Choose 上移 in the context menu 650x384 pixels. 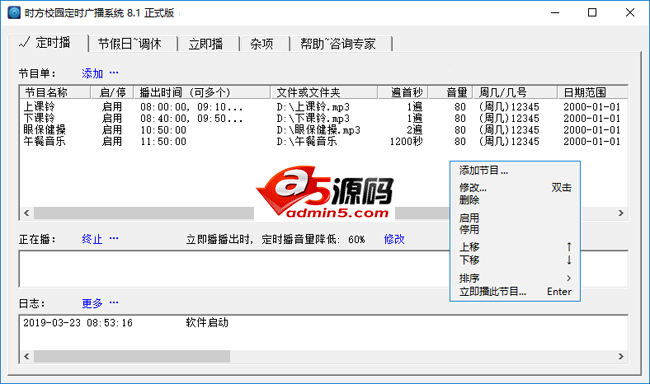[x=515, y=247]
